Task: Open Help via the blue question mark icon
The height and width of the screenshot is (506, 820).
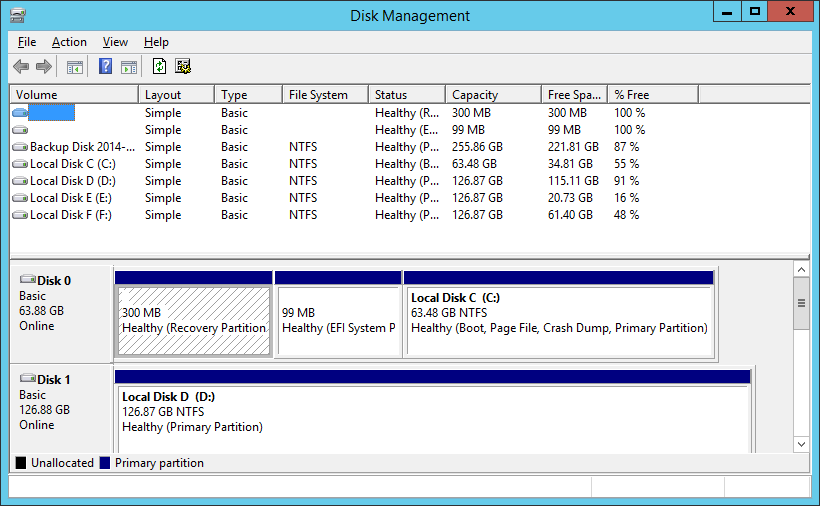Action: coord(105,67)
